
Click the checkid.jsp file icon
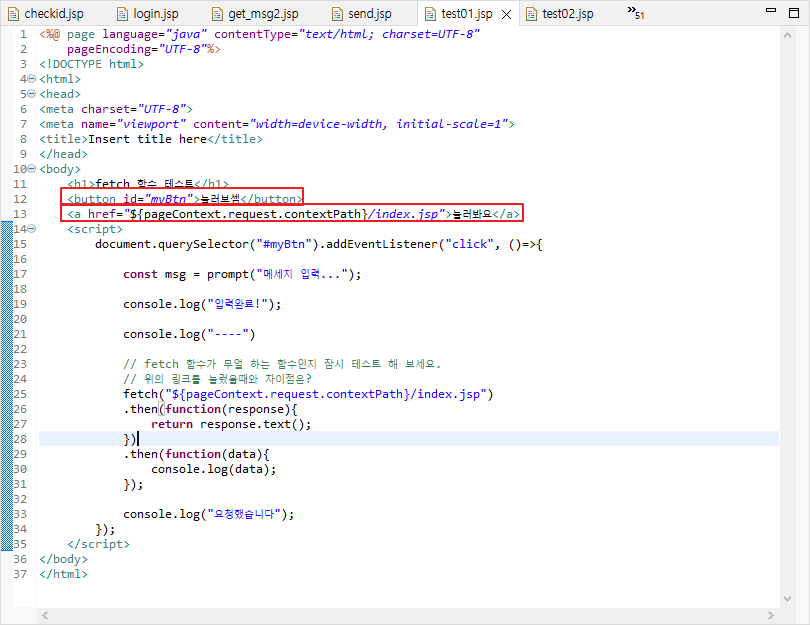(13, 14)
